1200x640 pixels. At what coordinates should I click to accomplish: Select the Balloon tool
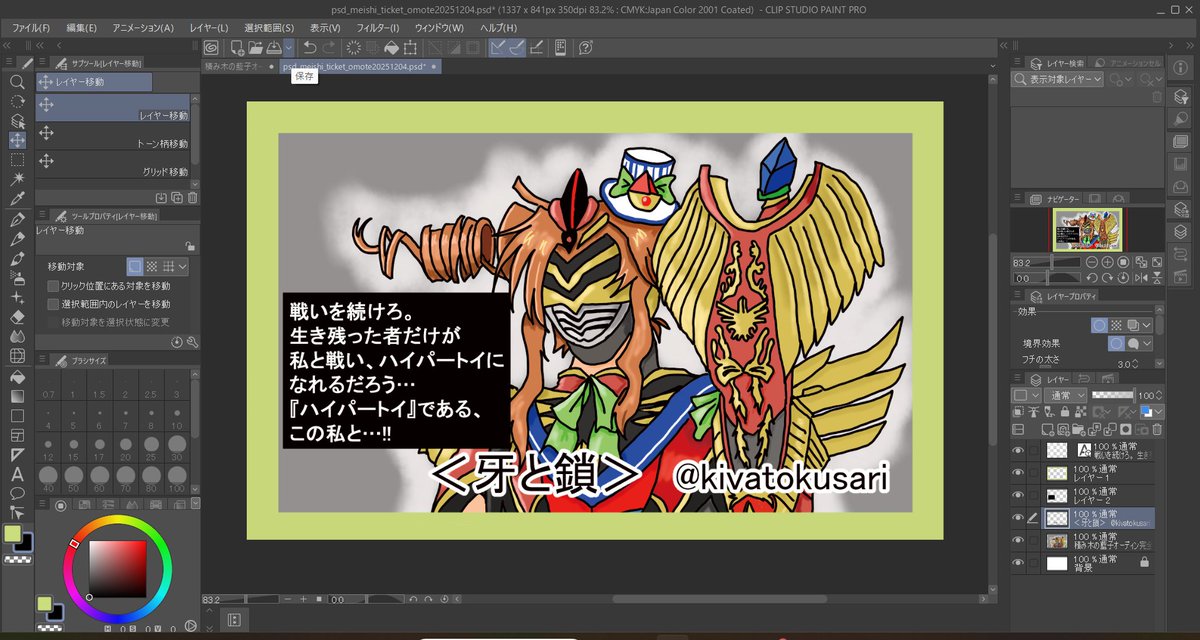(x=17, y=494)
